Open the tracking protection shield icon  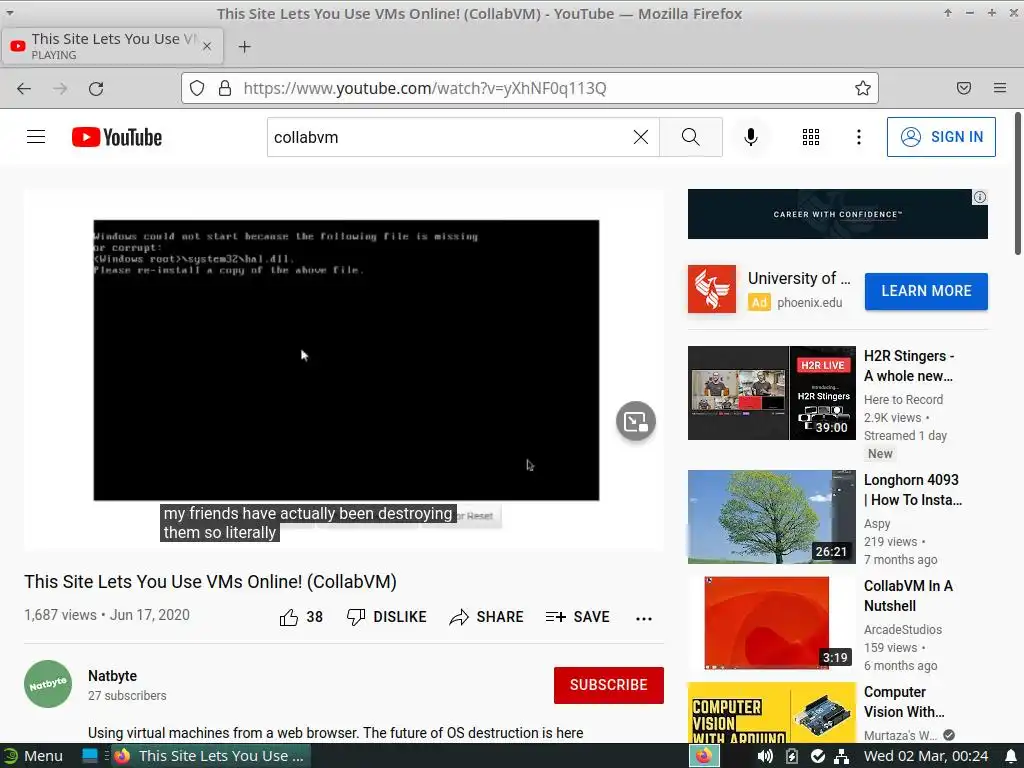tap(197, 88)
